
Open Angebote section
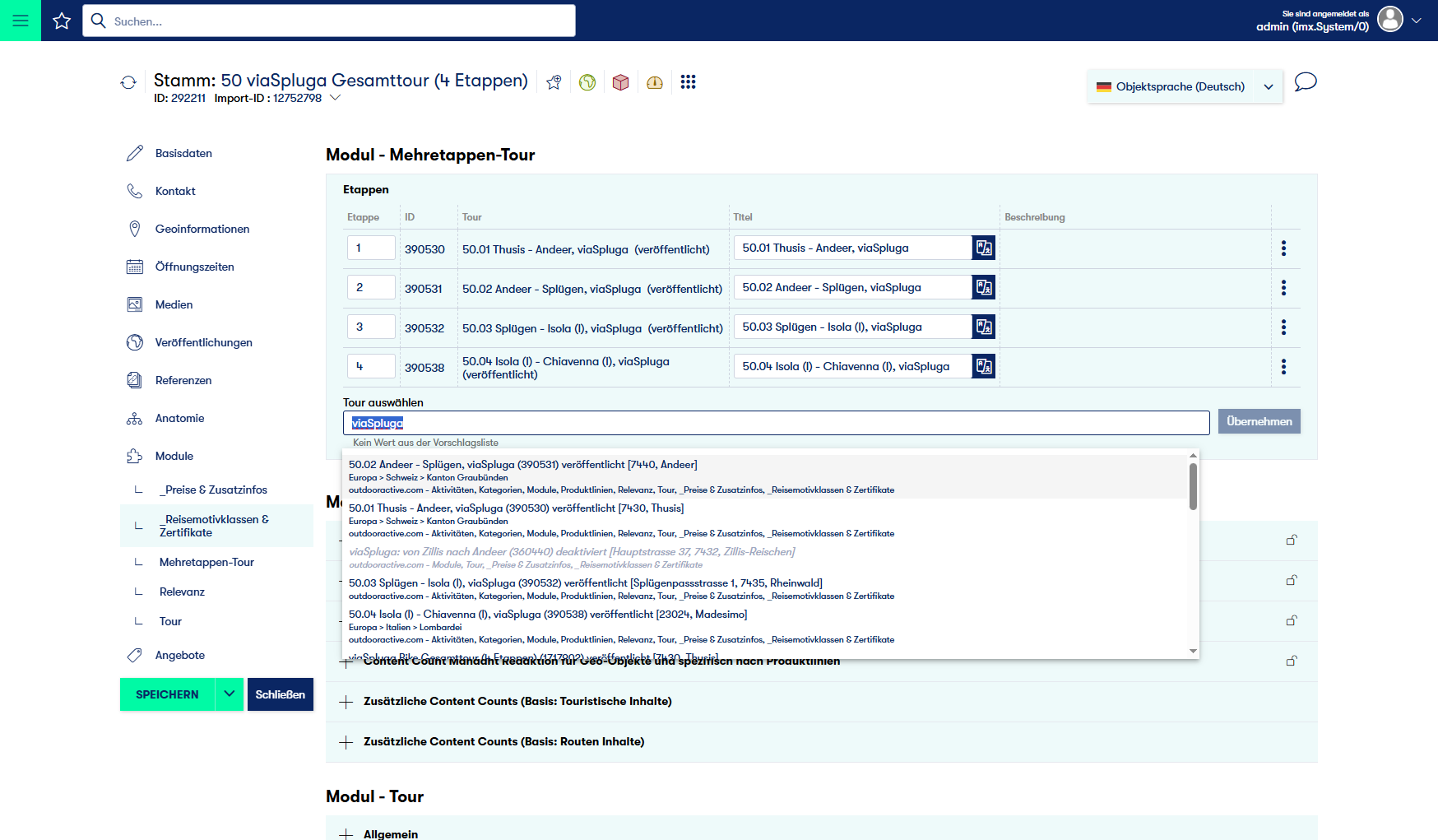pyautogui.click(x=180, y=655)
